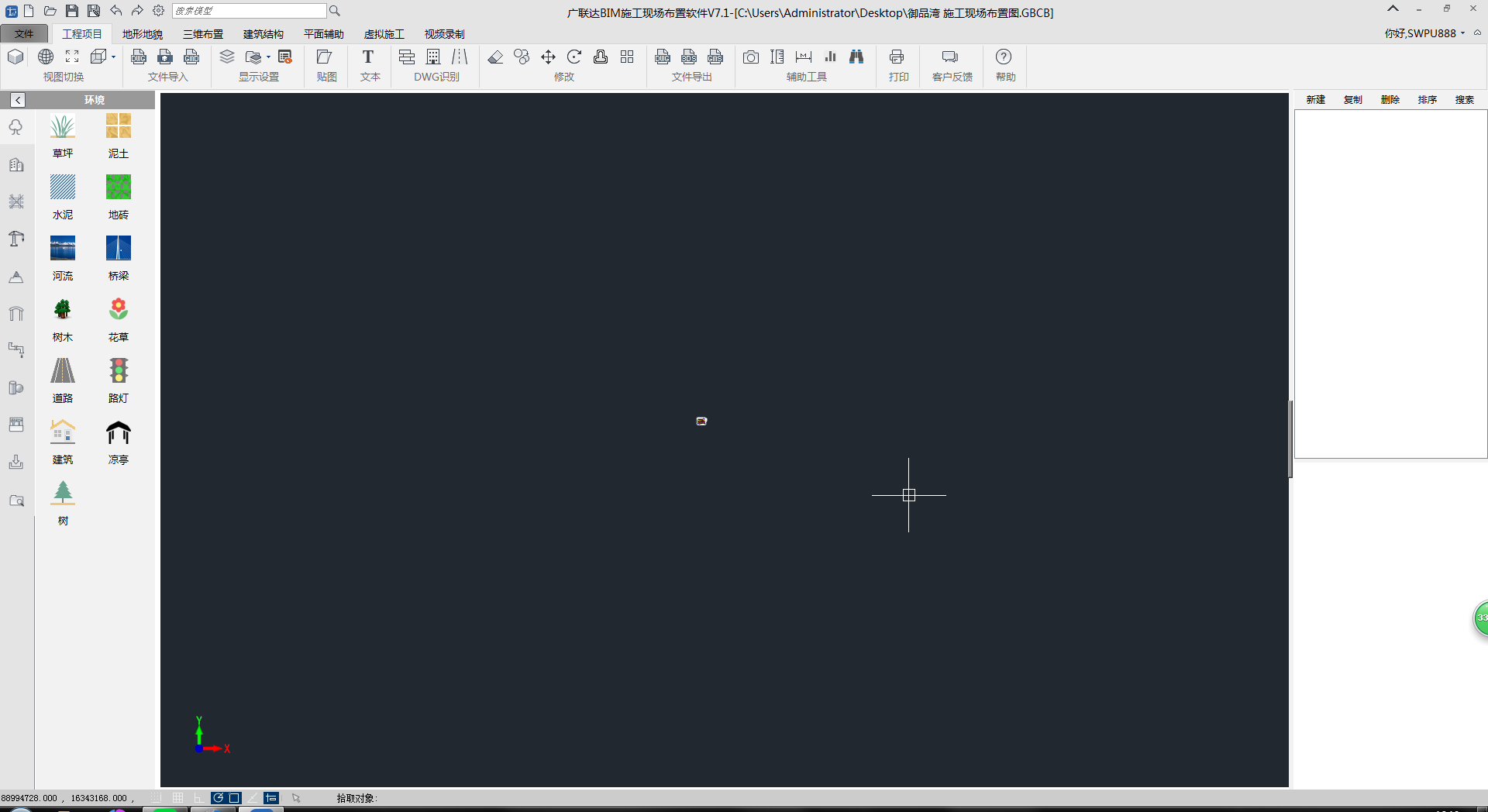1488x812 pixels.
Task: Click the stamp modify tool
Action: point(601,57)
